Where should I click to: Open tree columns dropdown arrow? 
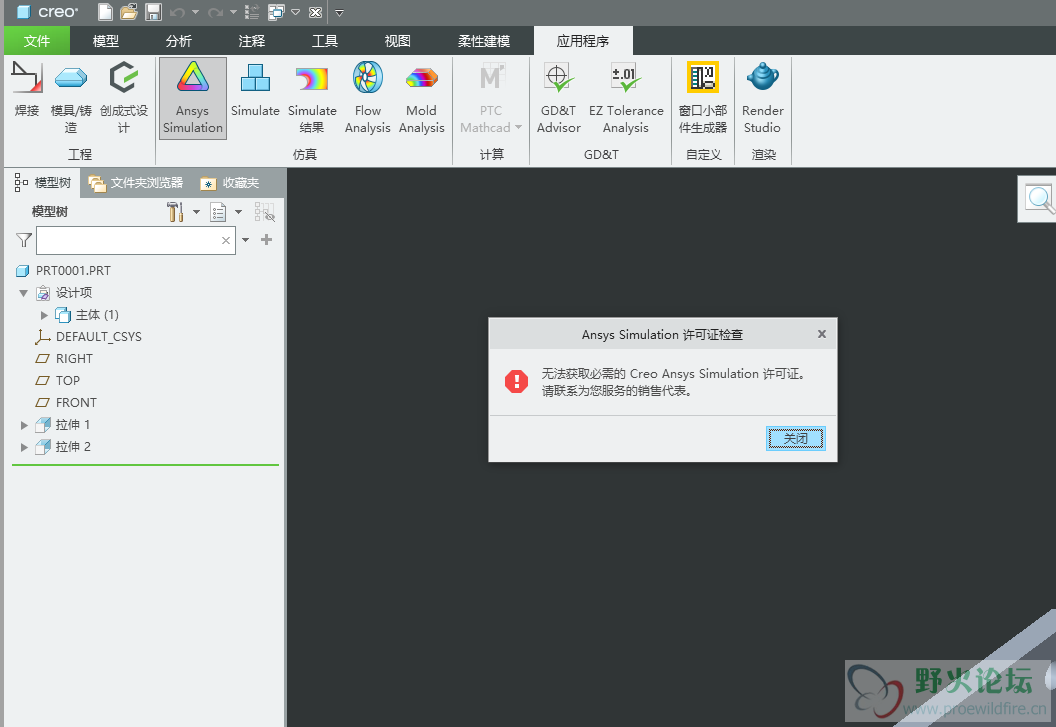238,212
